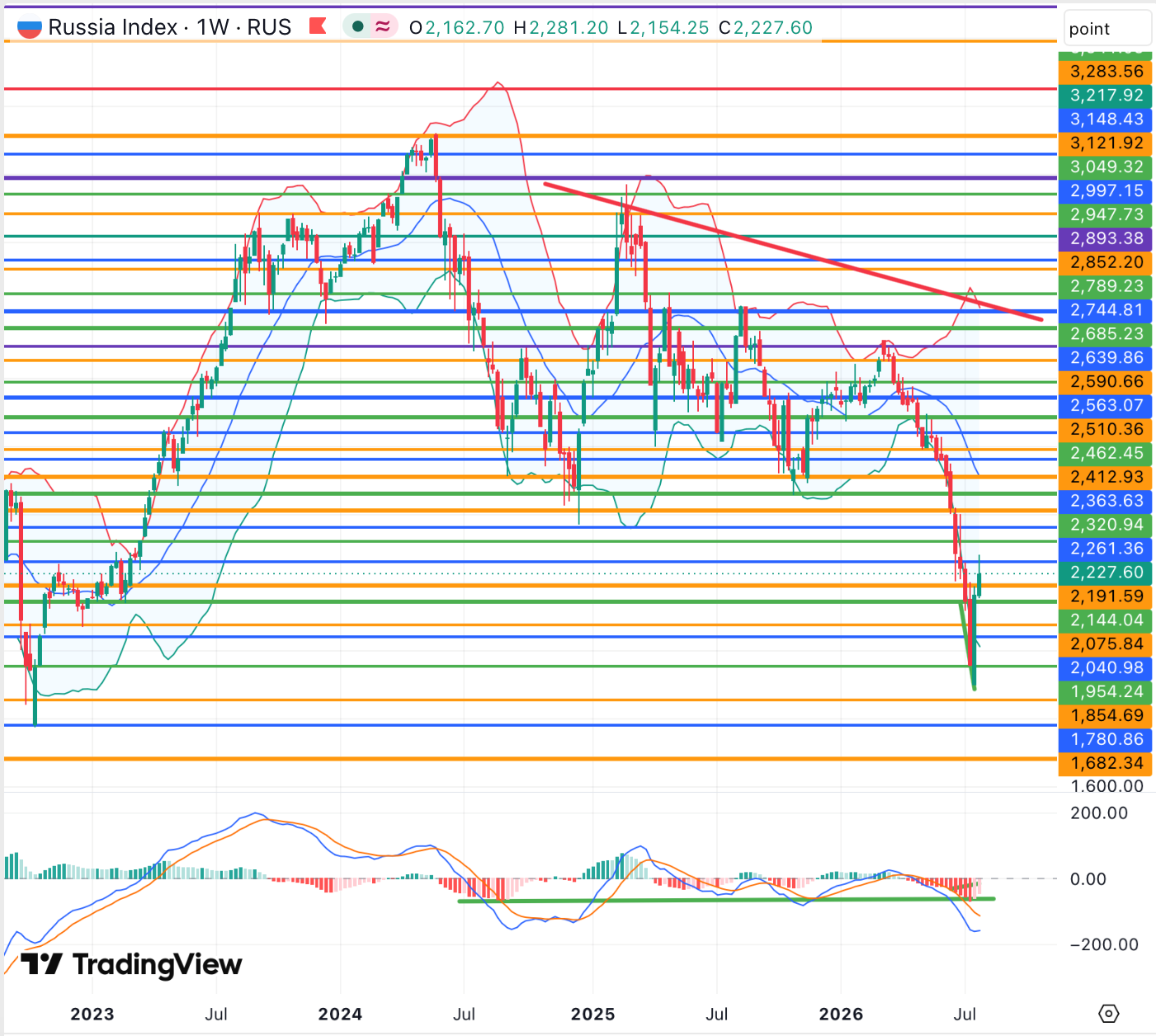The width and height of the screenshot is (1156, 1036).
Task: Click the 2,412.93 price label
Action: coord(1106,478)
